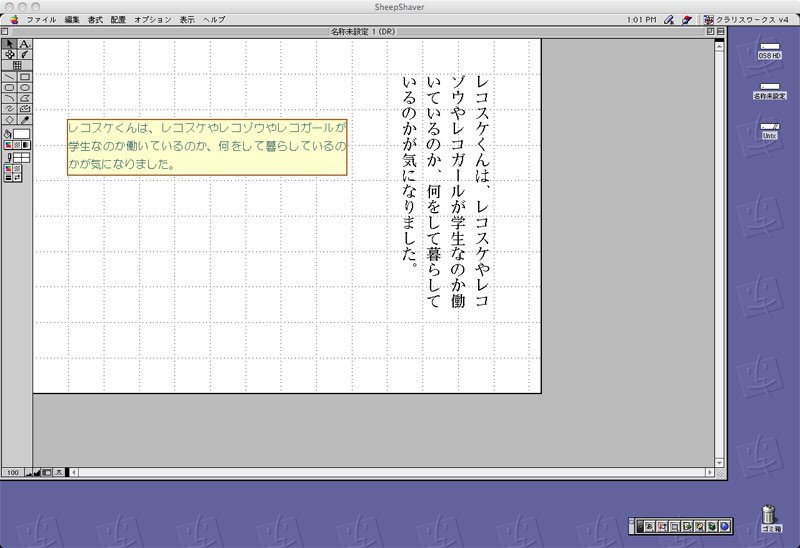Open the 配置 menu
Image resolution: width=800 pixels, height=548 pixels.
(118, 19)
